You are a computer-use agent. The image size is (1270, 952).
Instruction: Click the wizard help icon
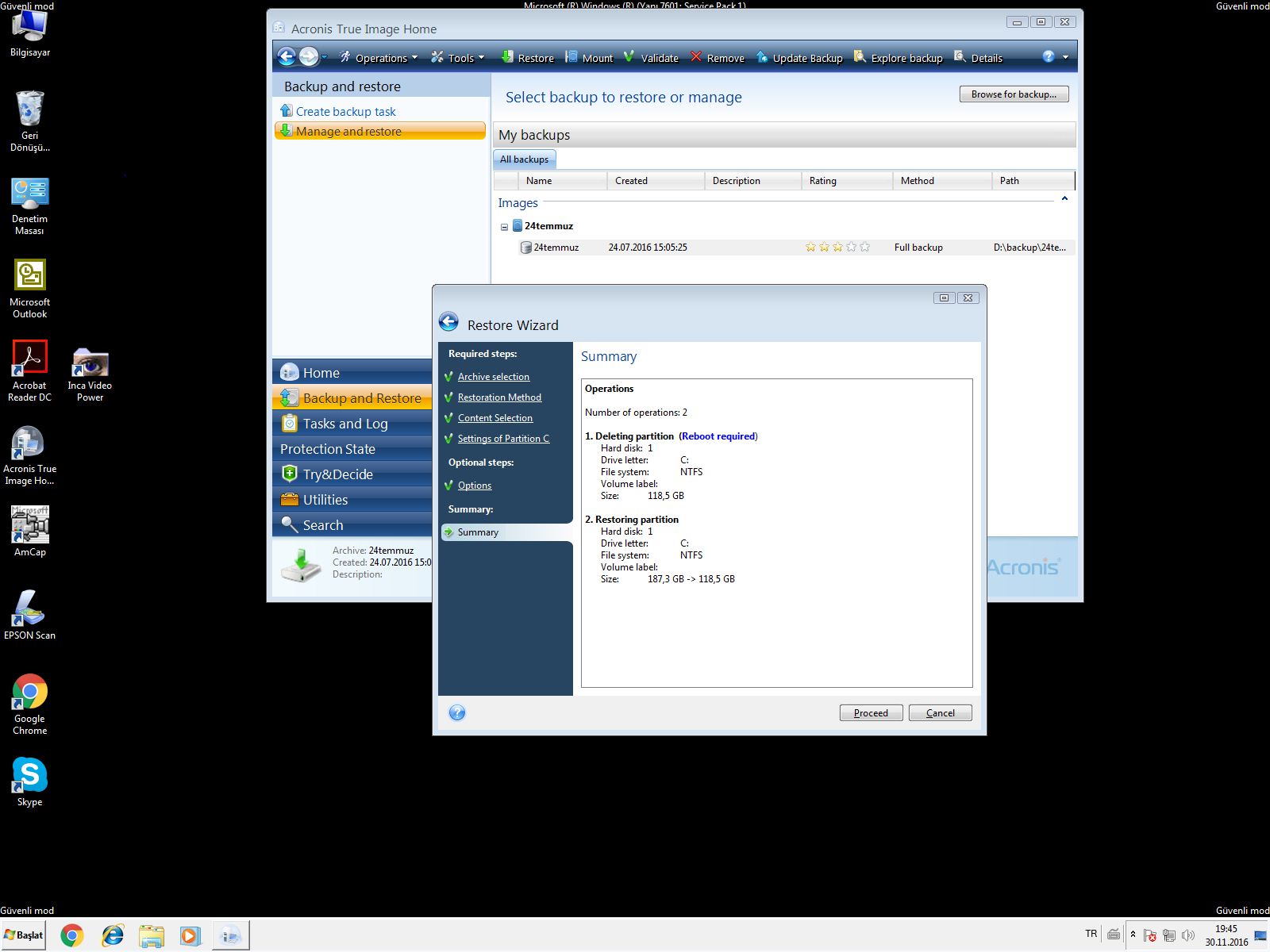tap(457, 712)
